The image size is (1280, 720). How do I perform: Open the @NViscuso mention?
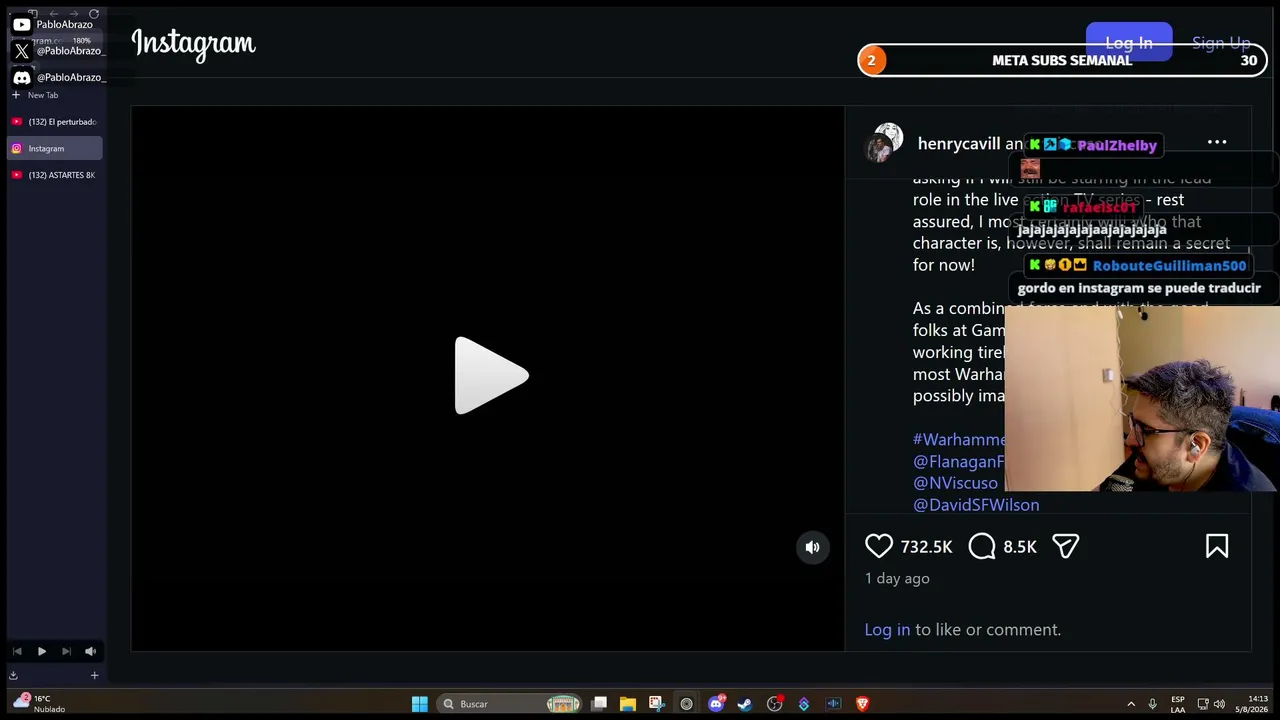(955, 483)
